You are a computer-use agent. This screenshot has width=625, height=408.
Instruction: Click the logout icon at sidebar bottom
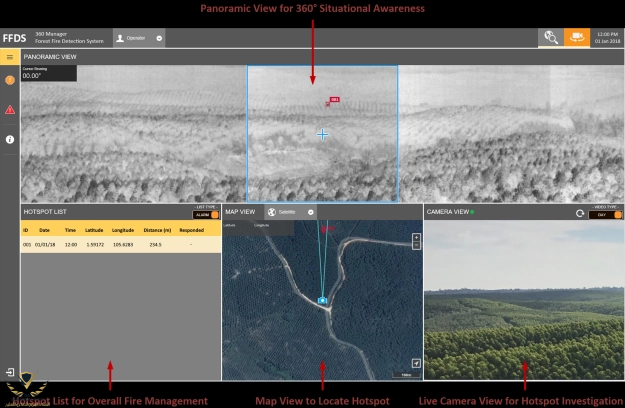click(x=10, y=372)
